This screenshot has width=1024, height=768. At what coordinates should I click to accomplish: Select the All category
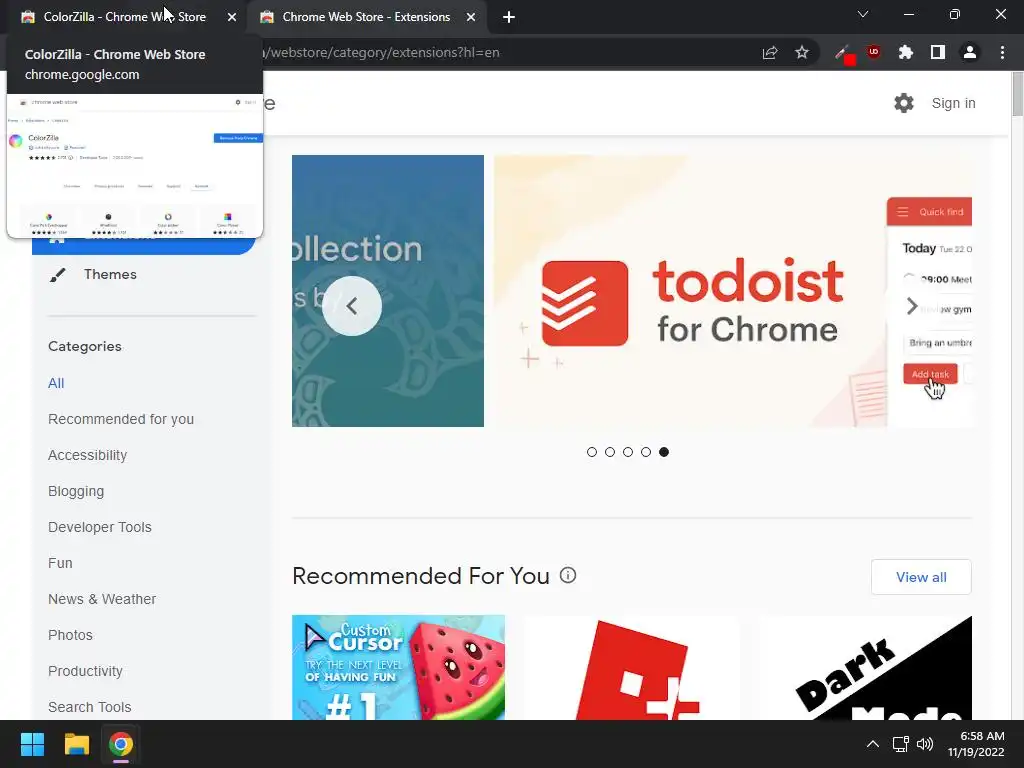click(x=56, y=383)
